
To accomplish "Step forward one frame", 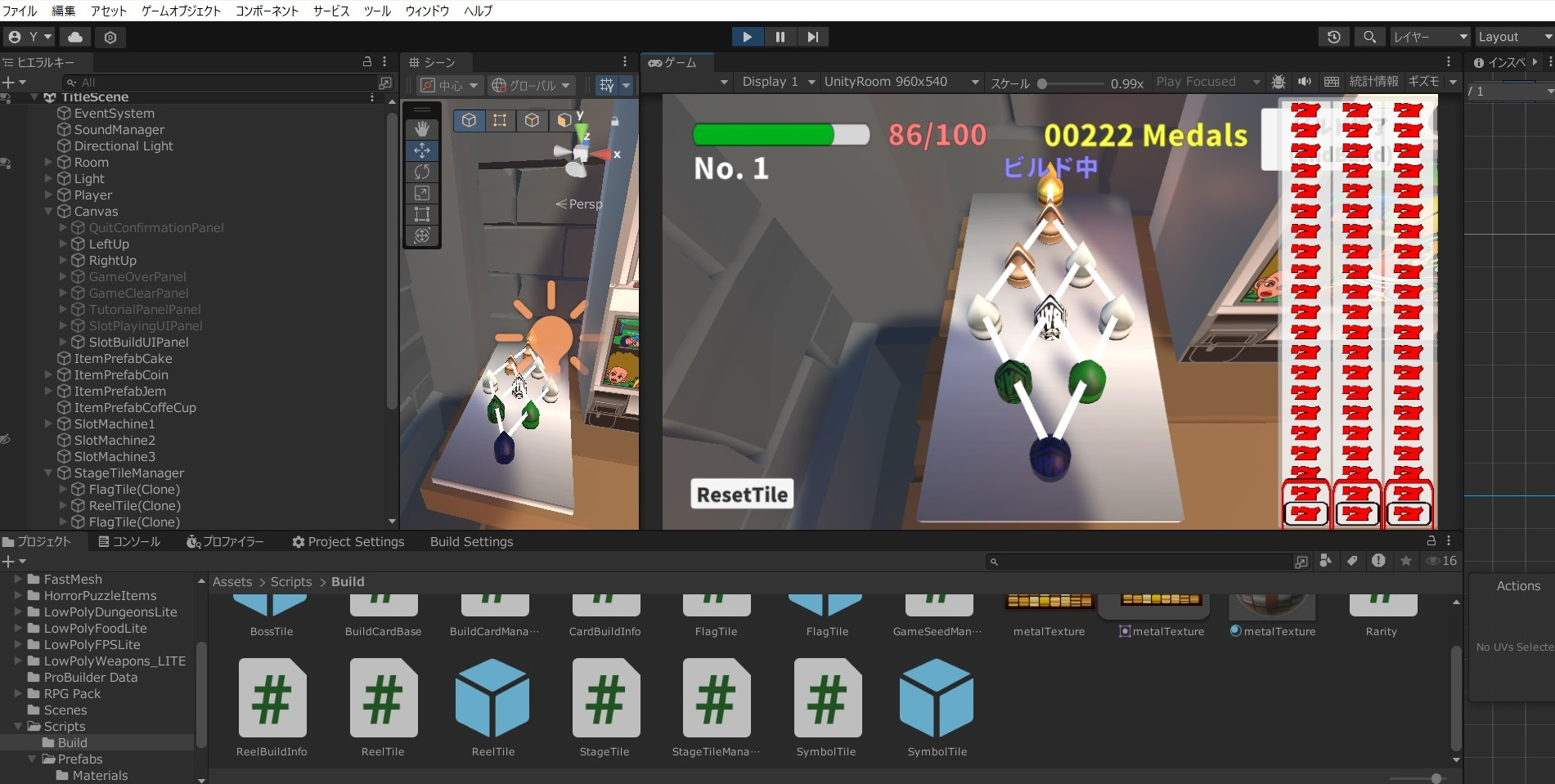I will click(x=812, y=37).
